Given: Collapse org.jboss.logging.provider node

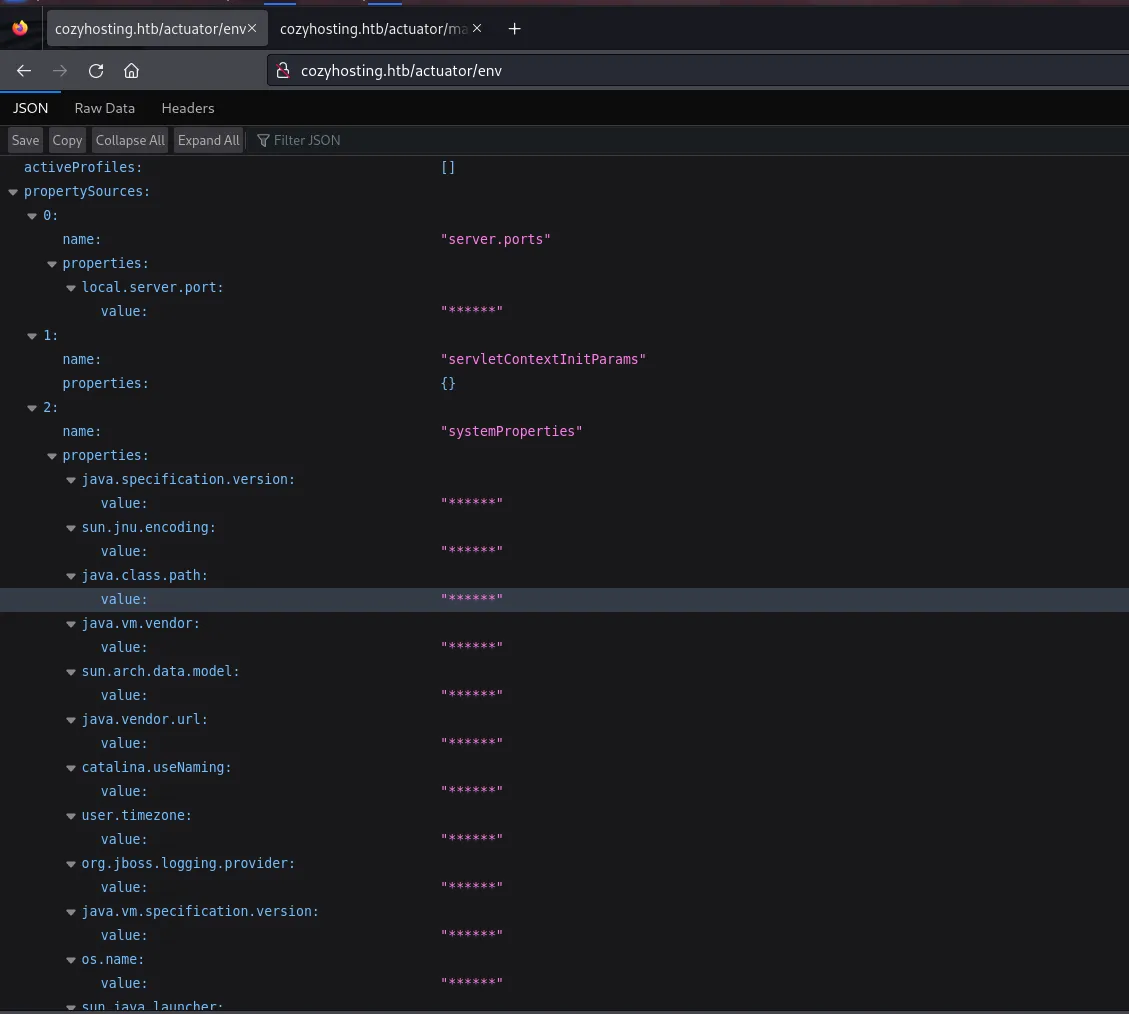Looking at the screenshot, I should coord(71,864).
